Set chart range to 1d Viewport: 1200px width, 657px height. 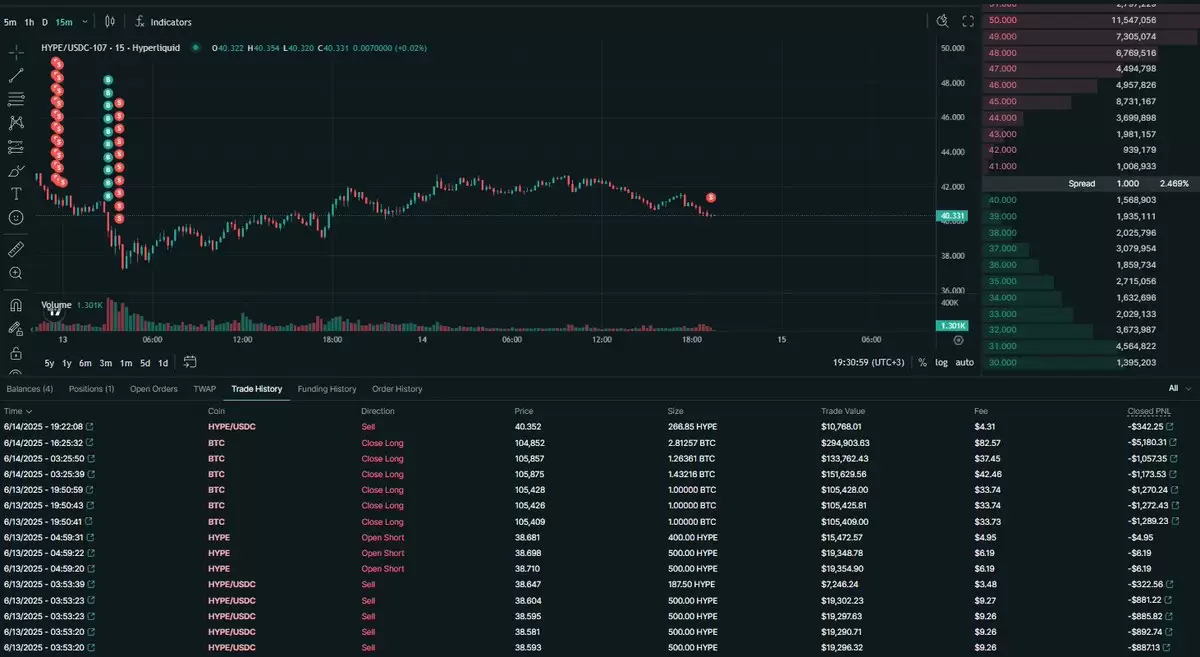pos(164,362)
